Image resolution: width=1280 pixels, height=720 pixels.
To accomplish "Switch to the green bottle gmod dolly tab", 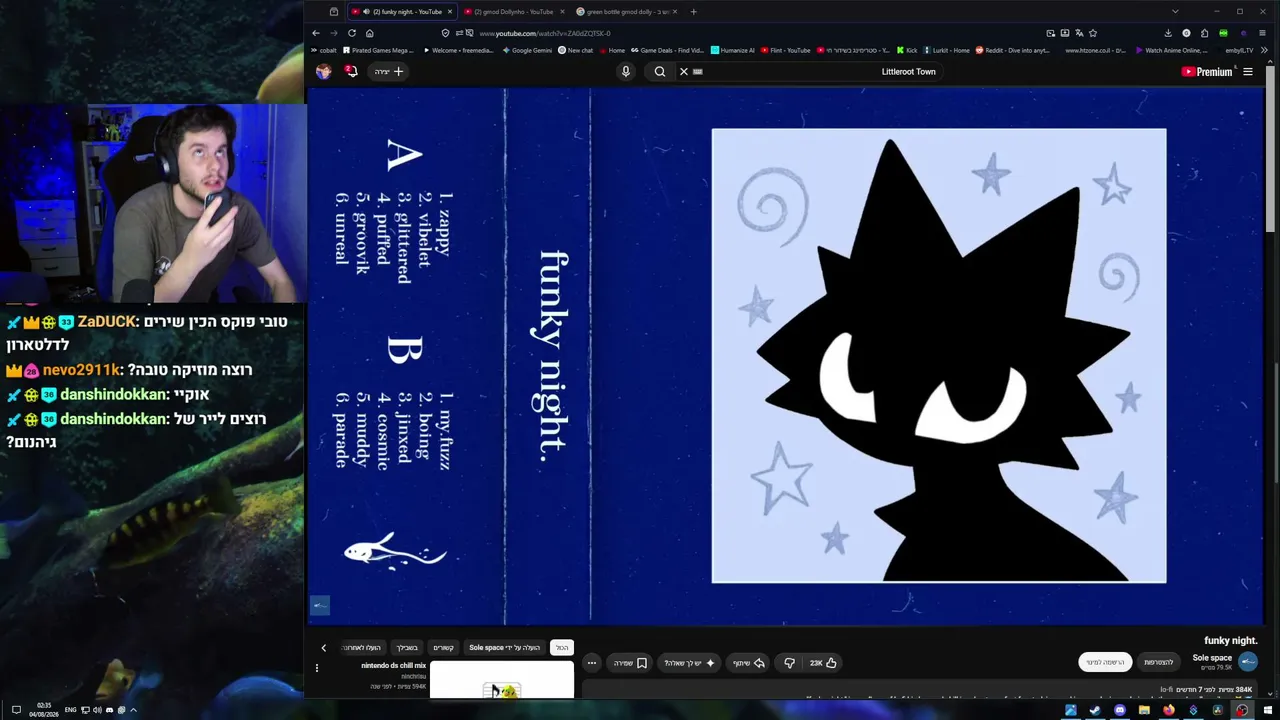I will (625, 12).
